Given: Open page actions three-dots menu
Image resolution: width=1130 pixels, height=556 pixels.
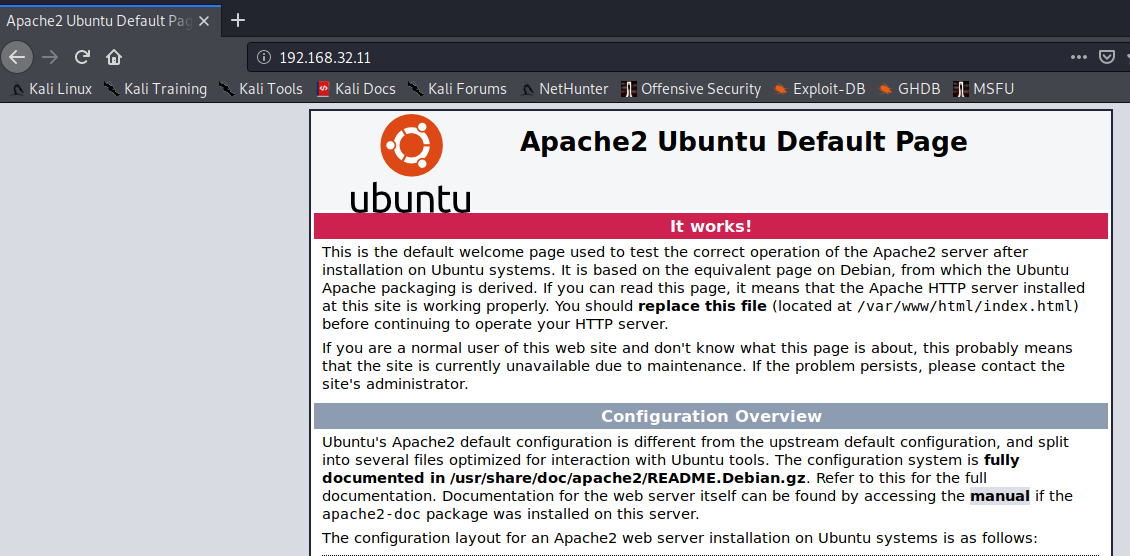Looking at the screenshot, I should coord(1079,57).
